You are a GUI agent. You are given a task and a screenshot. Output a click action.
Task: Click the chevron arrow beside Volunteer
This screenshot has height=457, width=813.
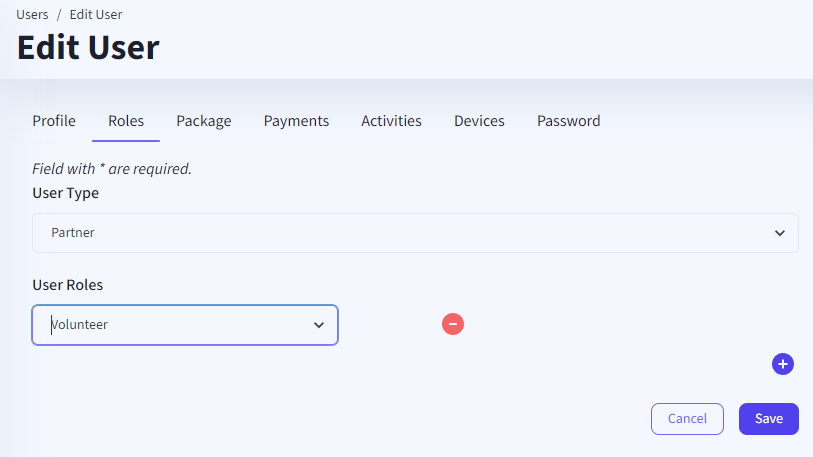click(319, 325)
